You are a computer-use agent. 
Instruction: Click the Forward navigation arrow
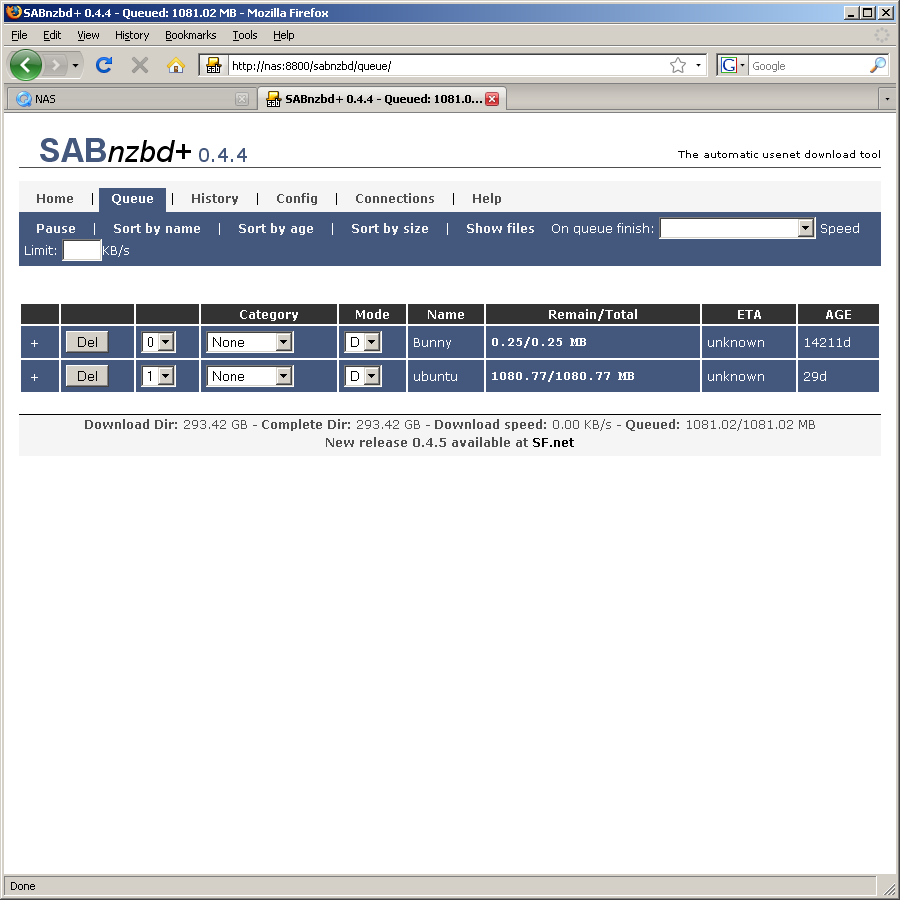pyautogui.click(x=56, y=65)
